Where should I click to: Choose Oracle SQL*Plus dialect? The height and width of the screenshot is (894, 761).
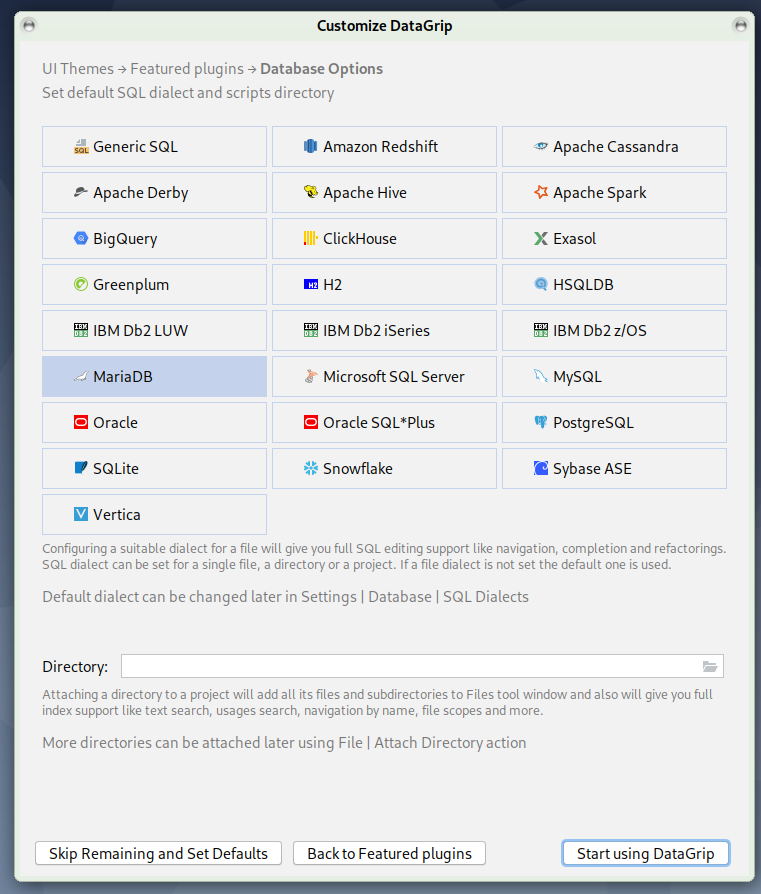384,422
